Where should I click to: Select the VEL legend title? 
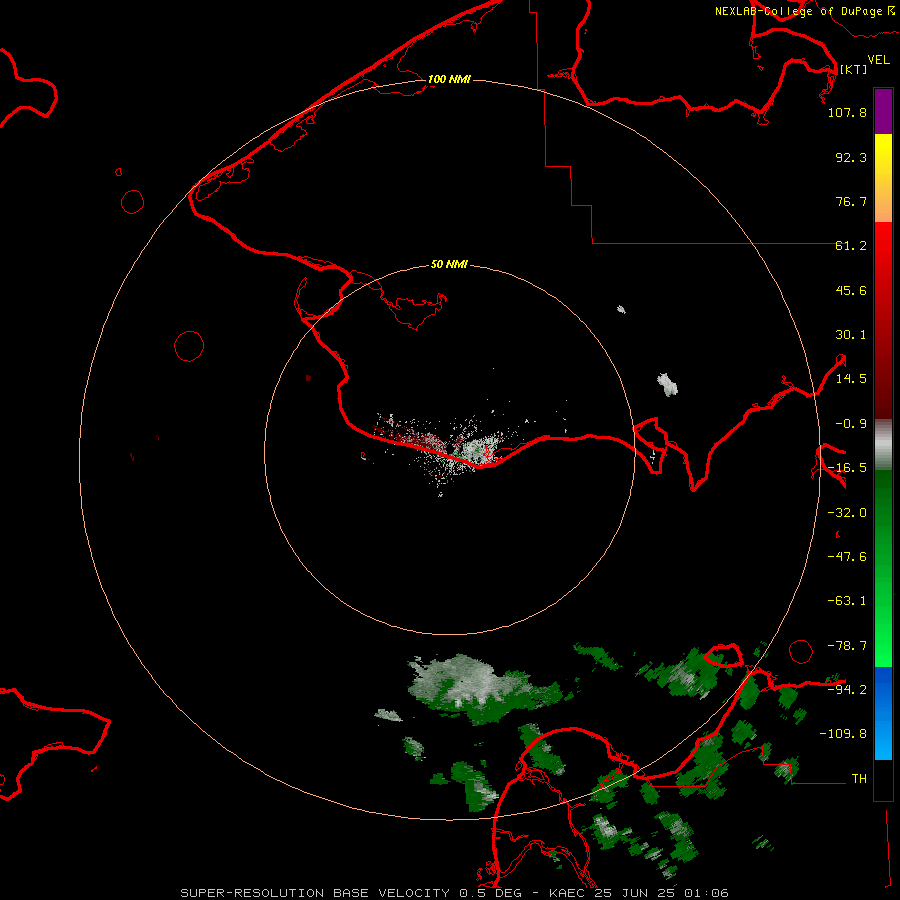click(x=878, y=60)
